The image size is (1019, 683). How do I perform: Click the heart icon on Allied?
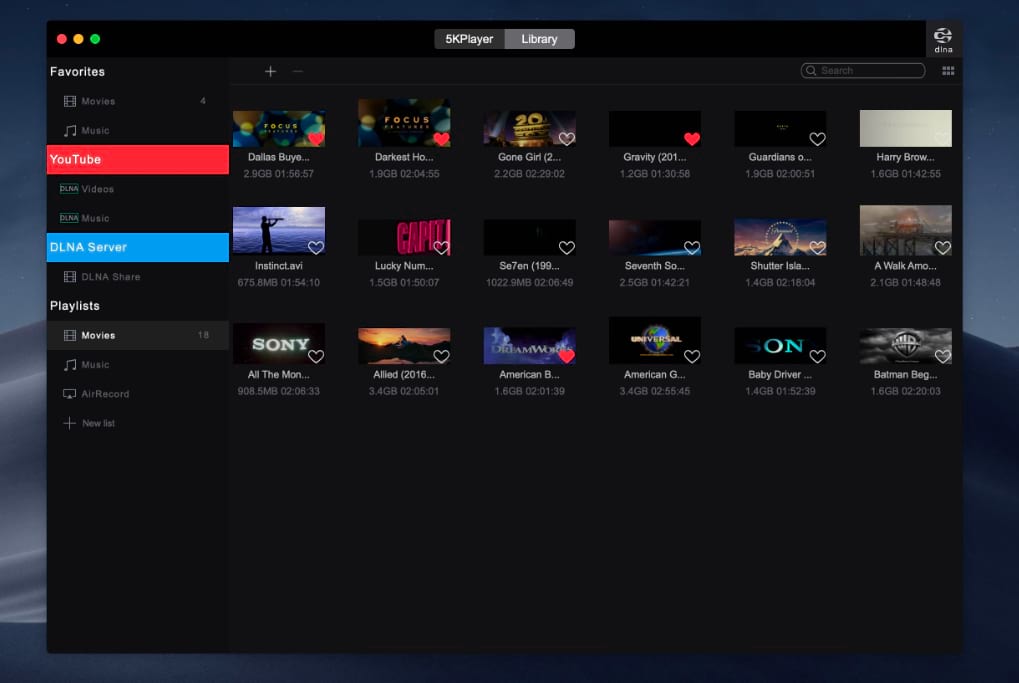441,356
